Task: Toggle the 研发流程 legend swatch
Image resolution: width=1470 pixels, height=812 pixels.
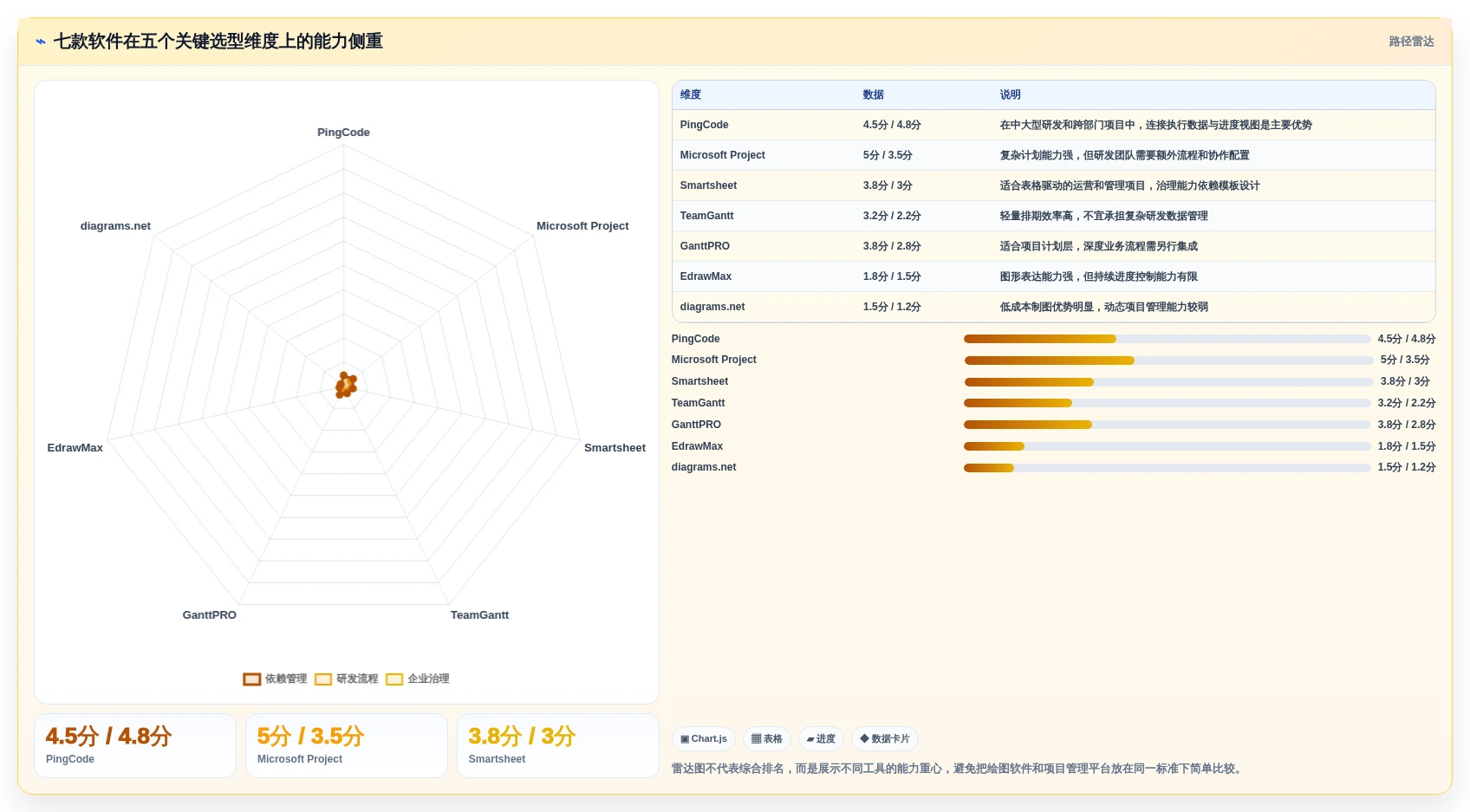Action: (x=323, y=679)
